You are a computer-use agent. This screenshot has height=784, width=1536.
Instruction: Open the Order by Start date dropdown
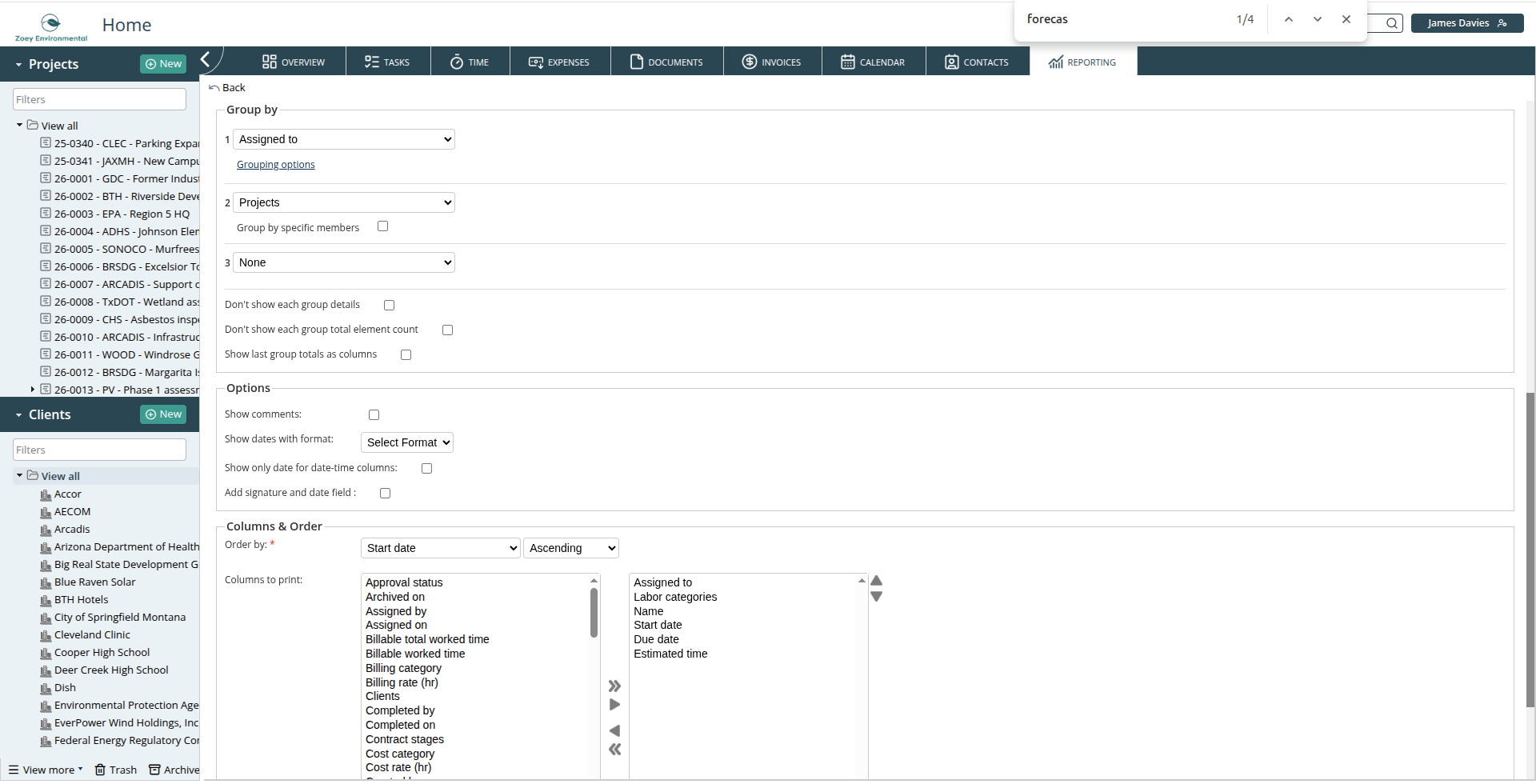441,548
